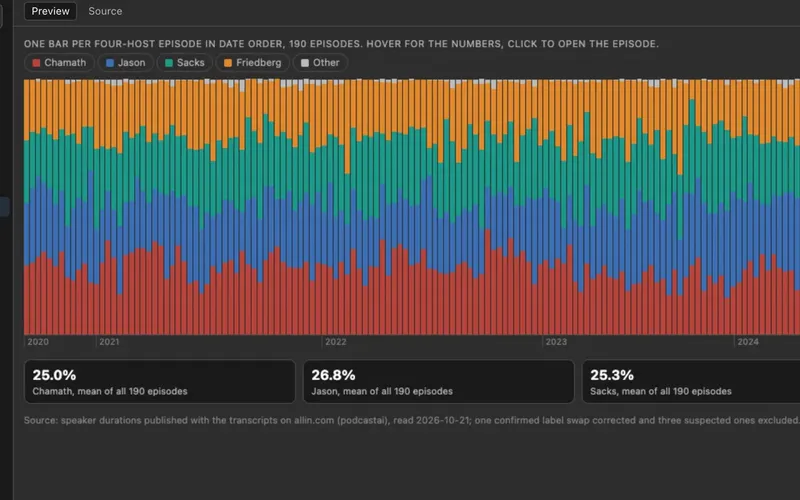Click the 26.8% Jason mean card

(439, 382)
